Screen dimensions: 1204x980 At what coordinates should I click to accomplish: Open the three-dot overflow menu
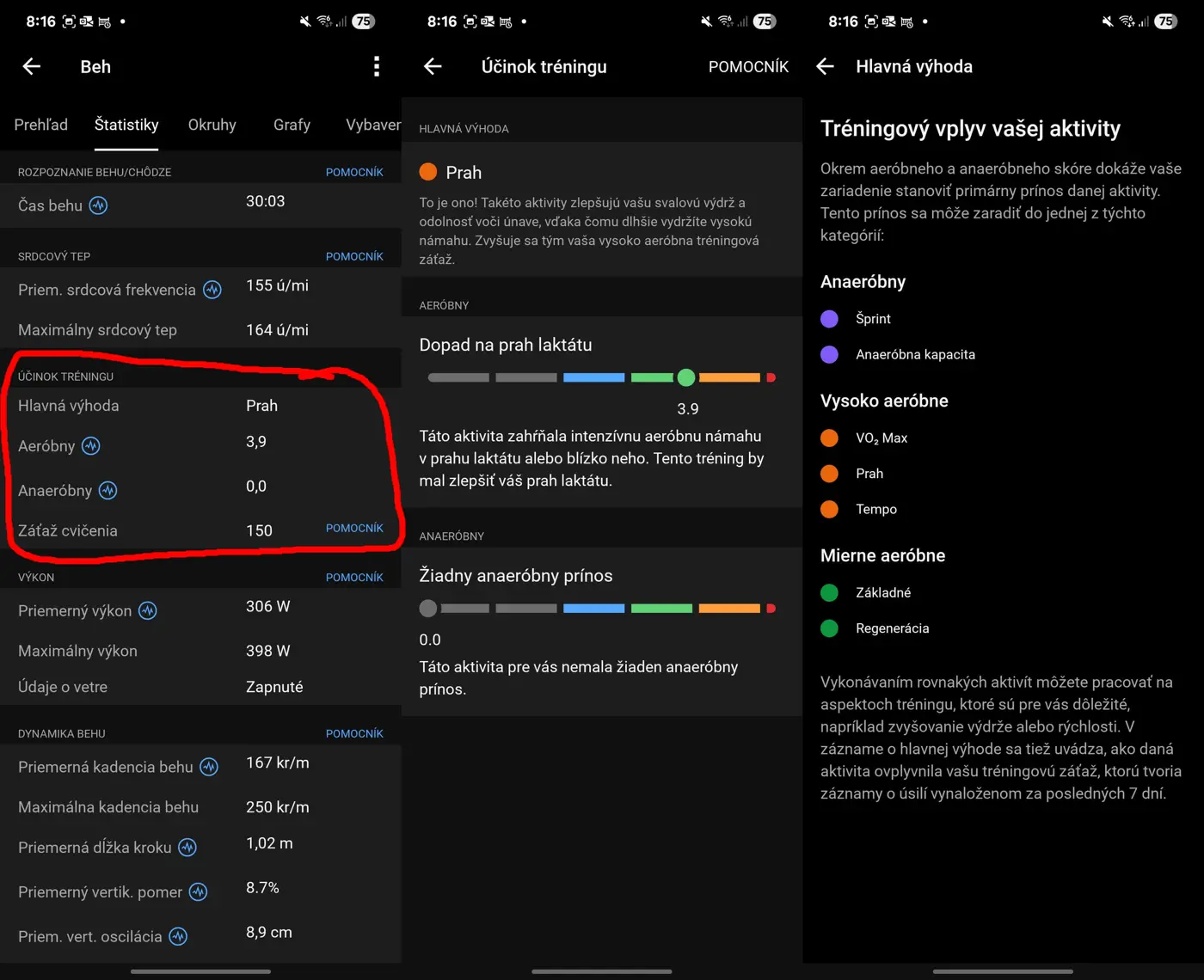(x=377, y=67)
